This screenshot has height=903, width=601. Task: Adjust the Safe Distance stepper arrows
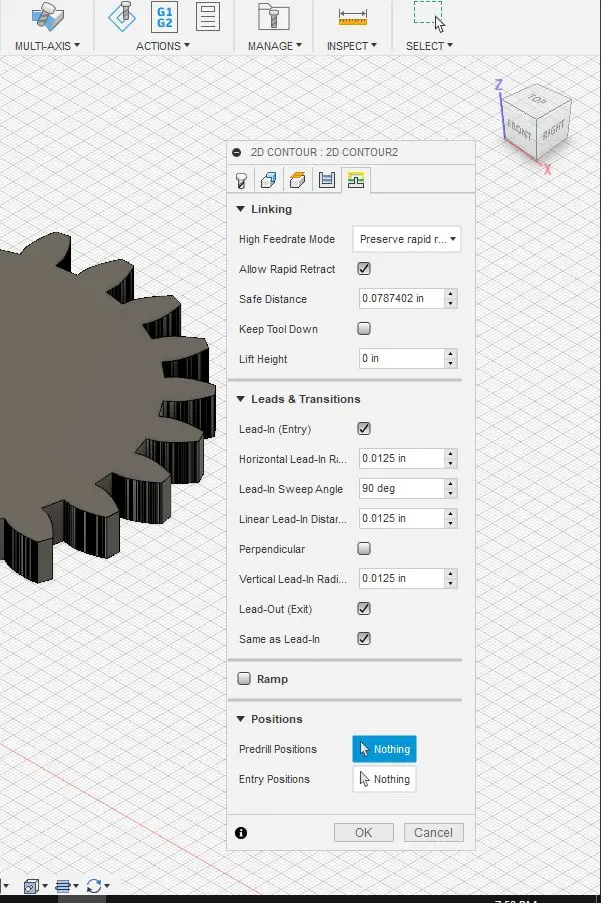point(451,298)
